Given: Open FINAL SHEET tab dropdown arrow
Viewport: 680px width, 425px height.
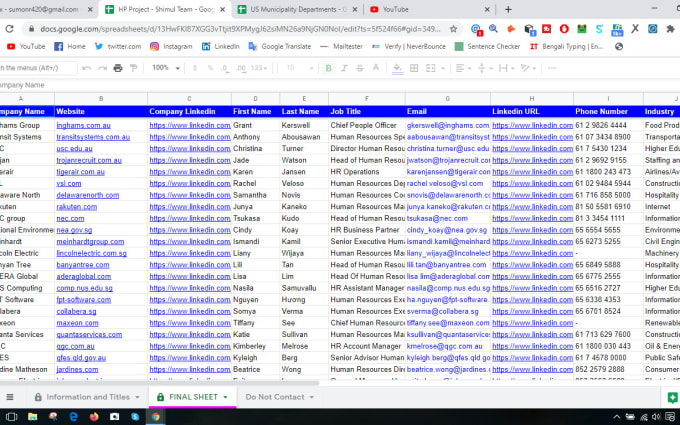Looking at the screenshot, I should [226, 397].
